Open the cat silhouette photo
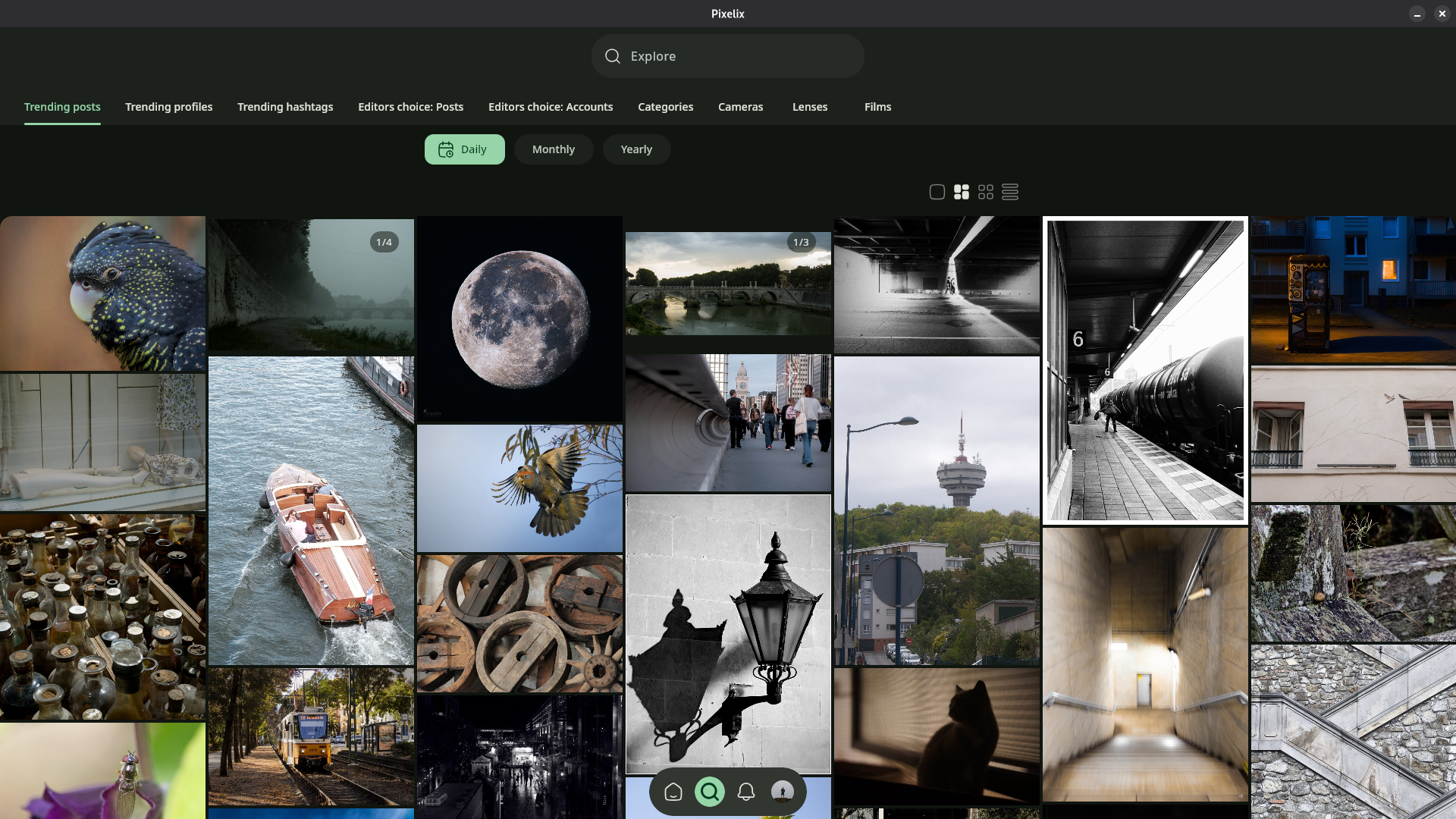The image size is (1456, 819). click(x=937, y=736)
